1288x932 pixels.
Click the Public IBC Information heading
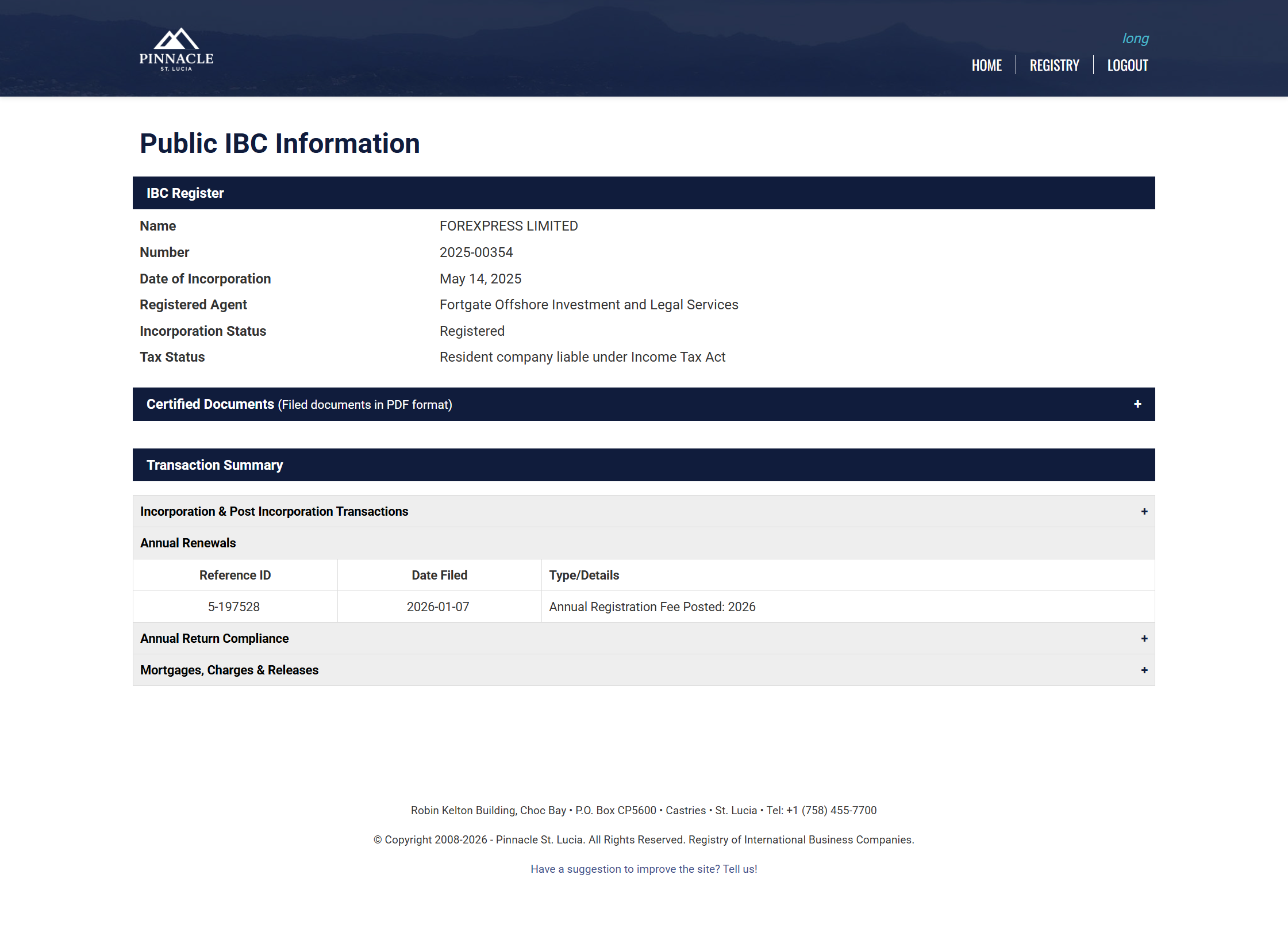pos(280,144)
